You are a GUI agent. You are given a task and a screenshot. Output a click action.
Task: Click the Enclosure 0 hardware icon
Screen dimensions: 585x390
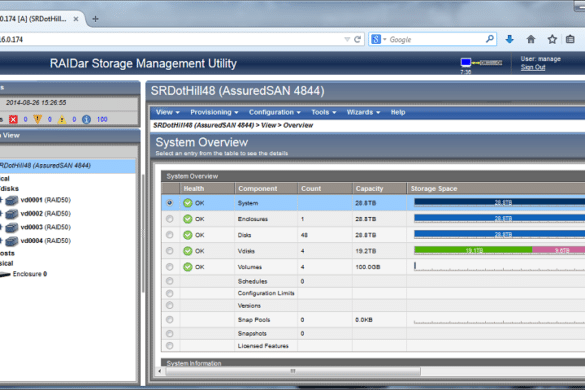click(x=5, y=275)
